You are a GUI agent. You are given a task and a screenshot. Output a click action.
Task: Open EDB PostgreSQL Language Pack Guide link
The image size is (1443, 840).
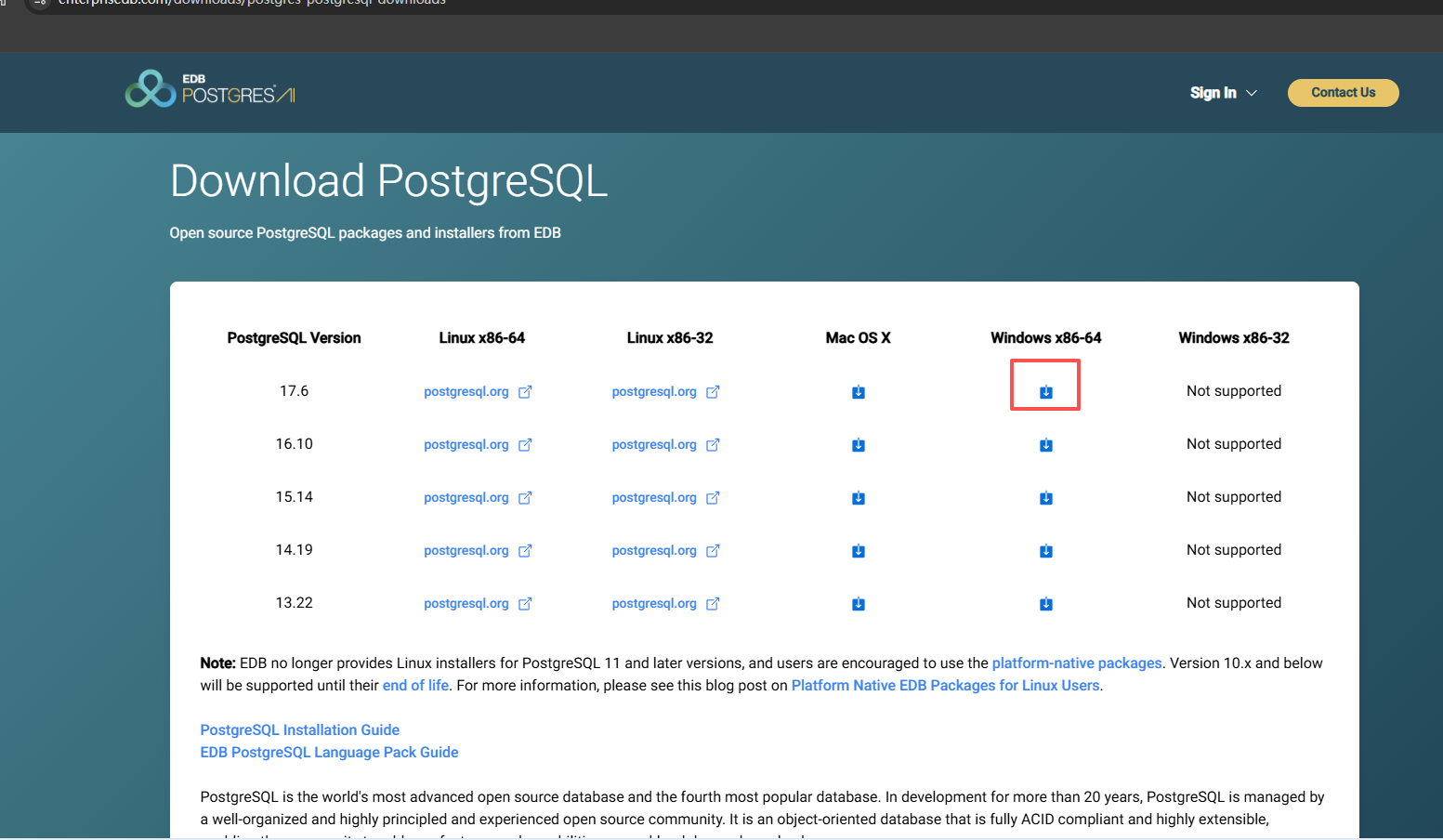[329, 752]
